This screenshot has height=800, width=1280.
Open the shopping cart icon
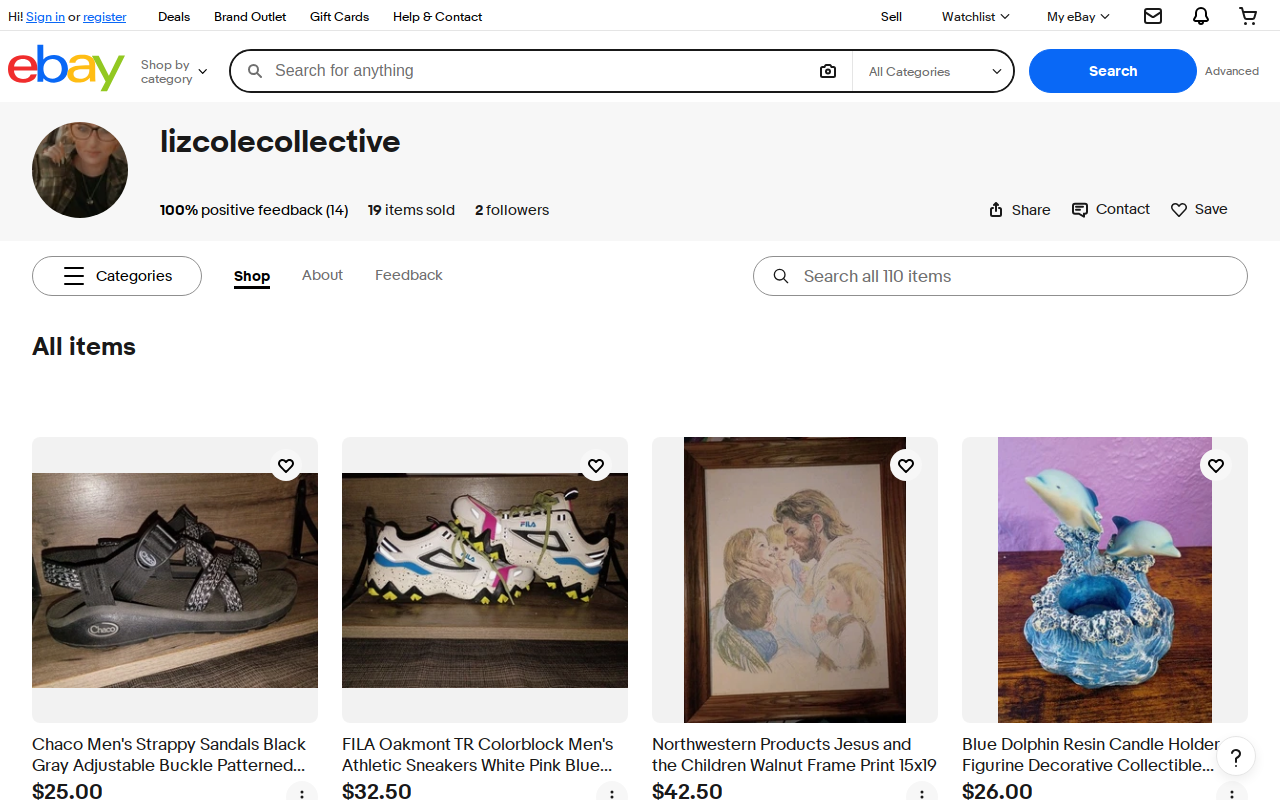1248,16
